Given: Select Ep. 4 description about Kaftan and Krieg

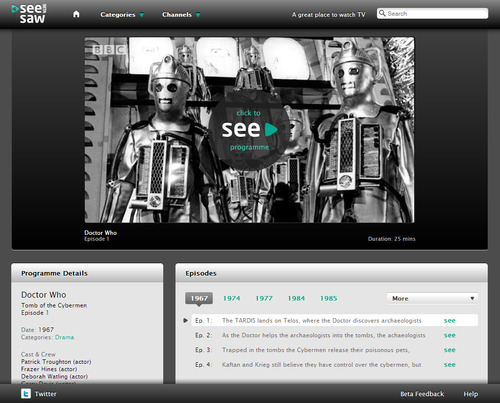Looking at the screenshot, I should (x=322, y=365).
